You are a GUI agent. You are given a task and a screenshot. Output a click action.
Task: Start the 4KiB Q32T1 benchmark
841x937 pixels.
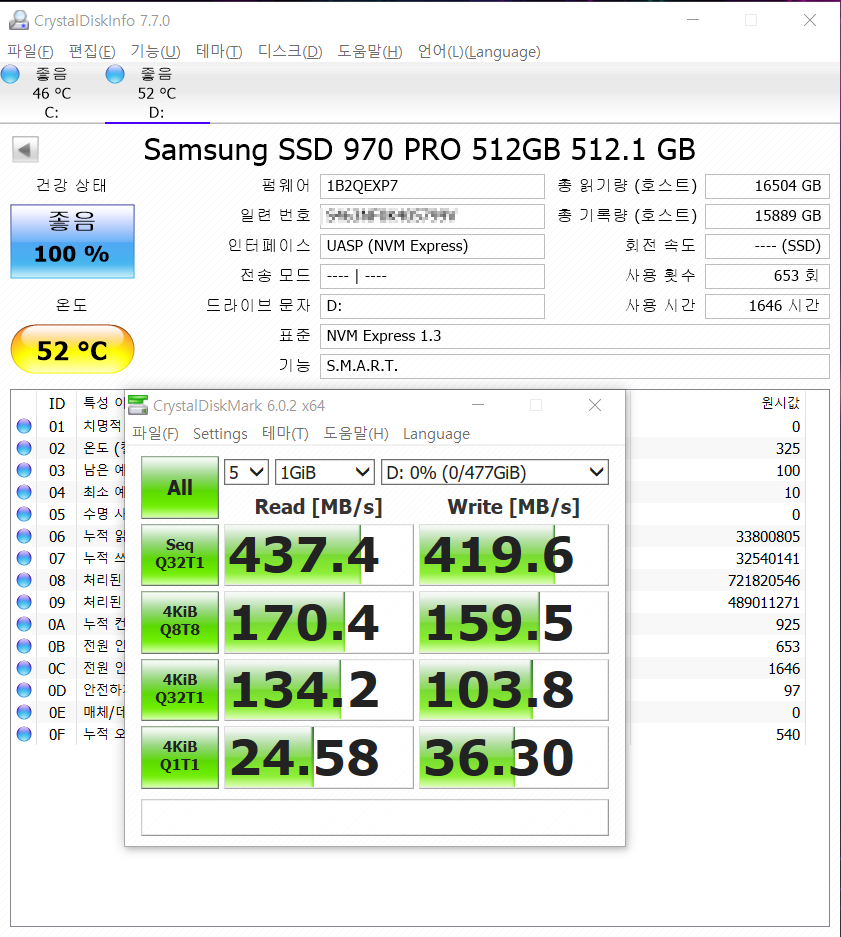point(180,690)
